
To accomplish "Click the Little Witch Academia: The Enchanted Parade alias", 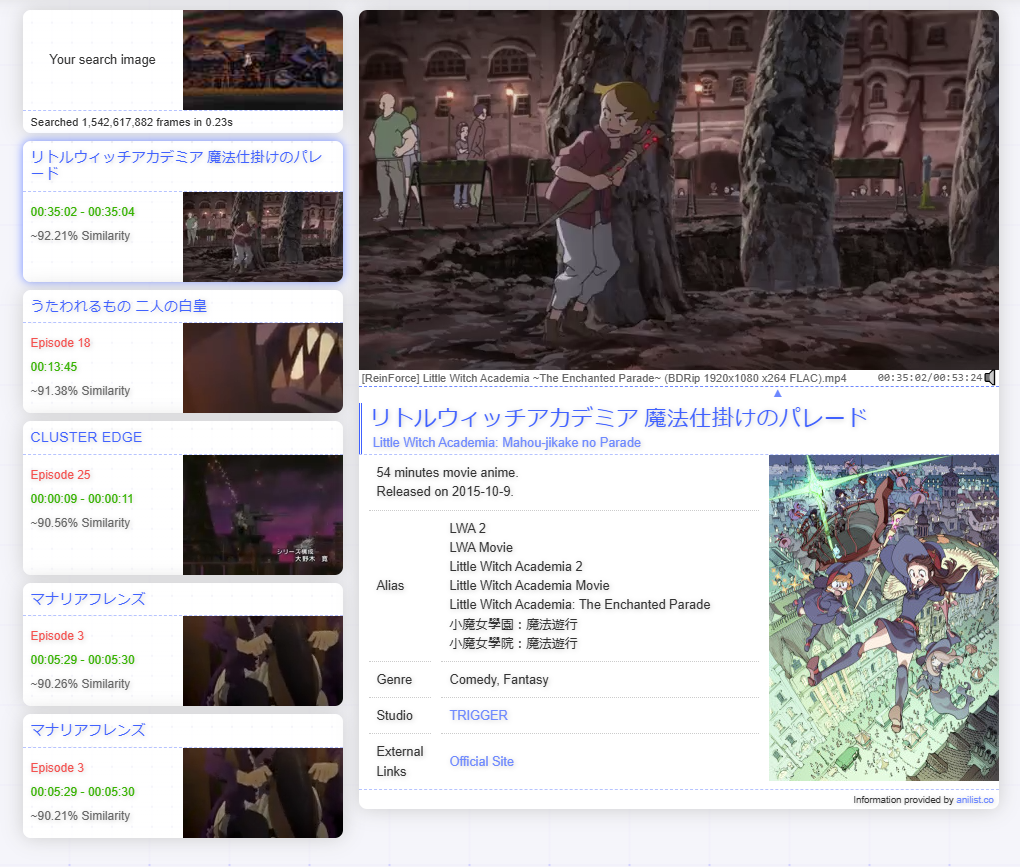I will click(x=580, y=604).
